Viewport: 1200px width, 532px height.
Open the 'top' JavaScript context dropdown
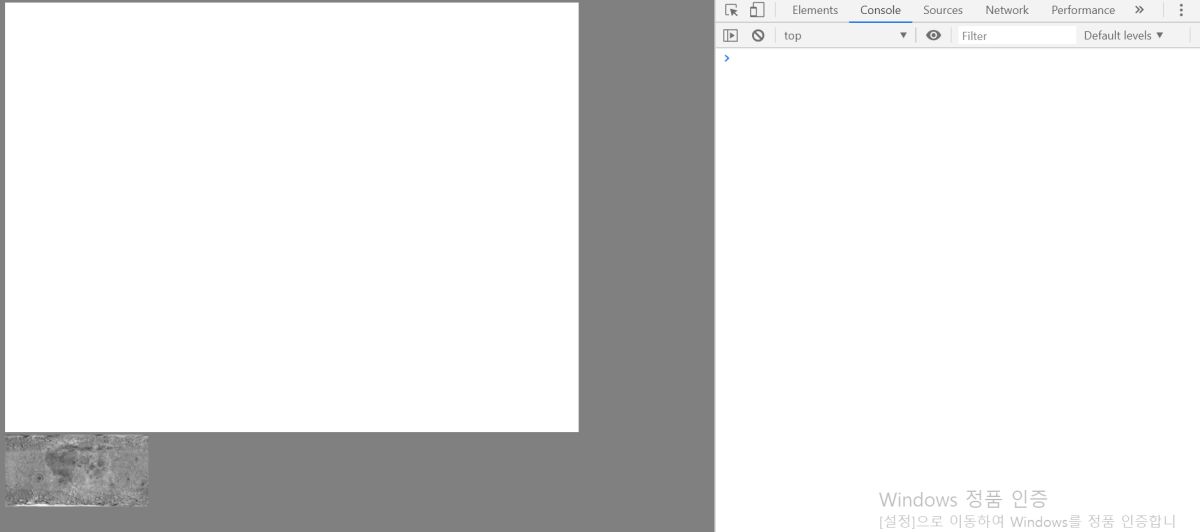click(845, 35)
